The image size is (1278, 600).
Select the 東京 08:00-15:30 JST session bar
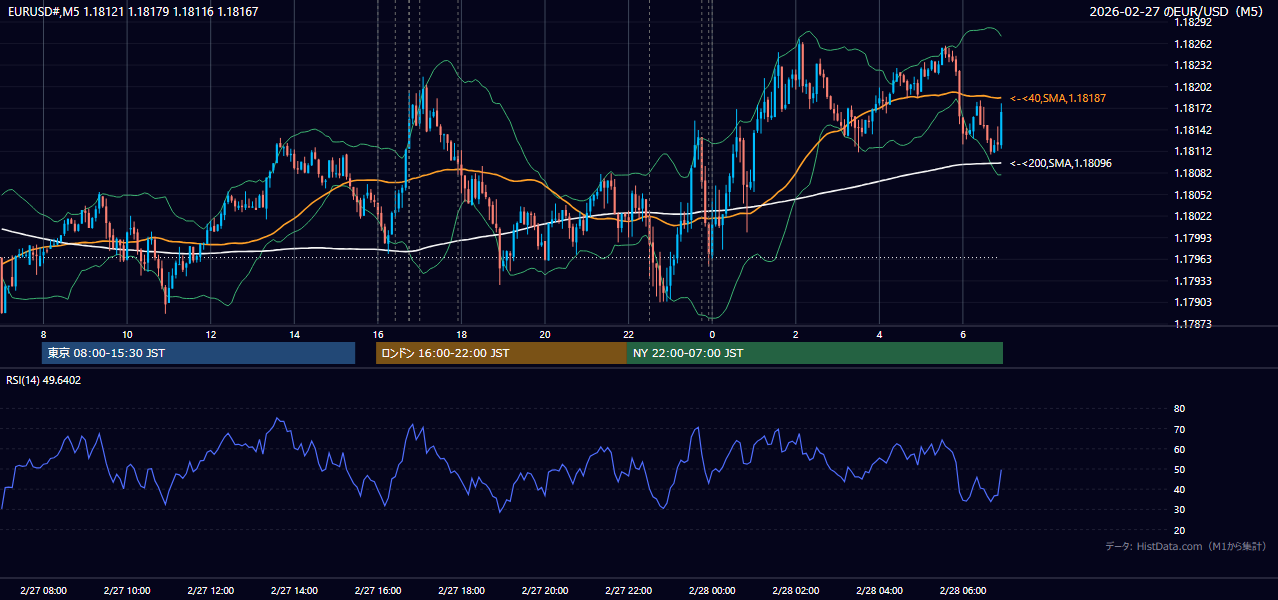pyautogui.click(x=198, y=353)
